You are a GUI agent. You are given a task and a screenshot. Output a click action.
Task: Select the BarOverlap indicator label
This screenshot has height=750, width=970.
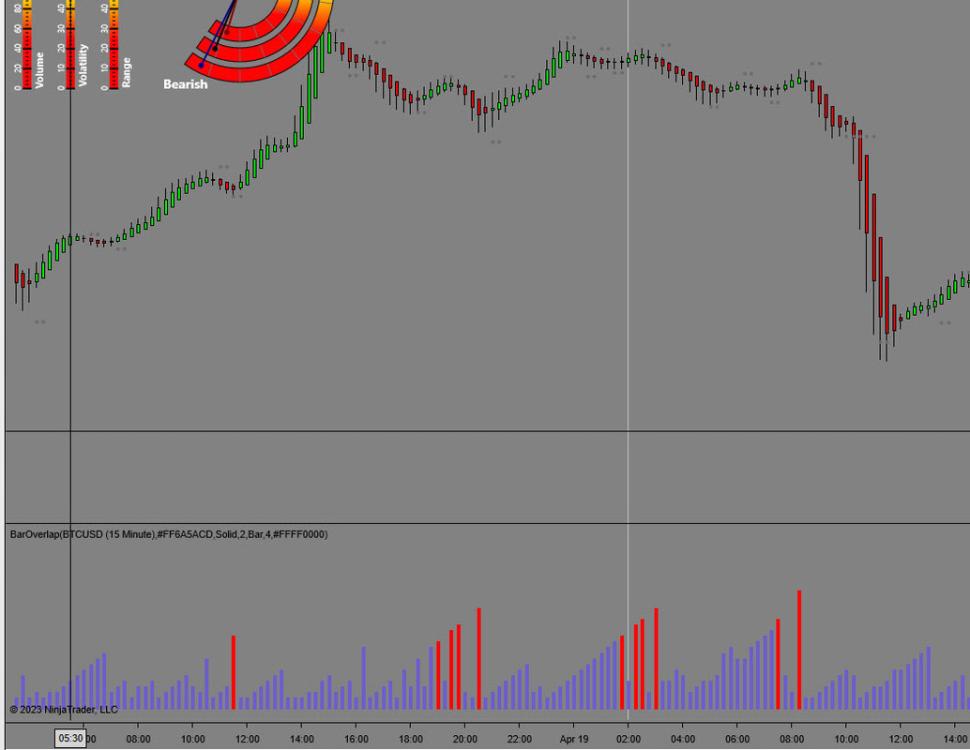coord(168,535)
